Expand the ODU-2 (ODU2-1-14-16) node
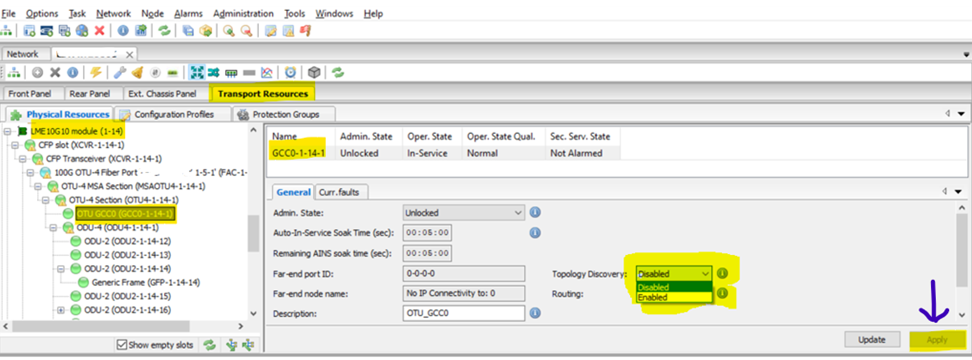The height and width of the screenshot is (360, 972). click(61, 310)
